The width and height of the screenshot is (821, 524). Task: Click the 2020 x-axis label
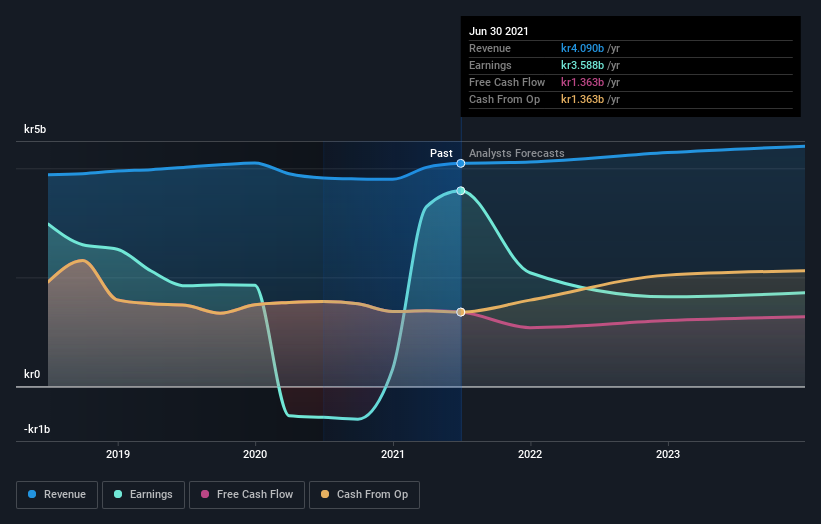click(255, 454)
